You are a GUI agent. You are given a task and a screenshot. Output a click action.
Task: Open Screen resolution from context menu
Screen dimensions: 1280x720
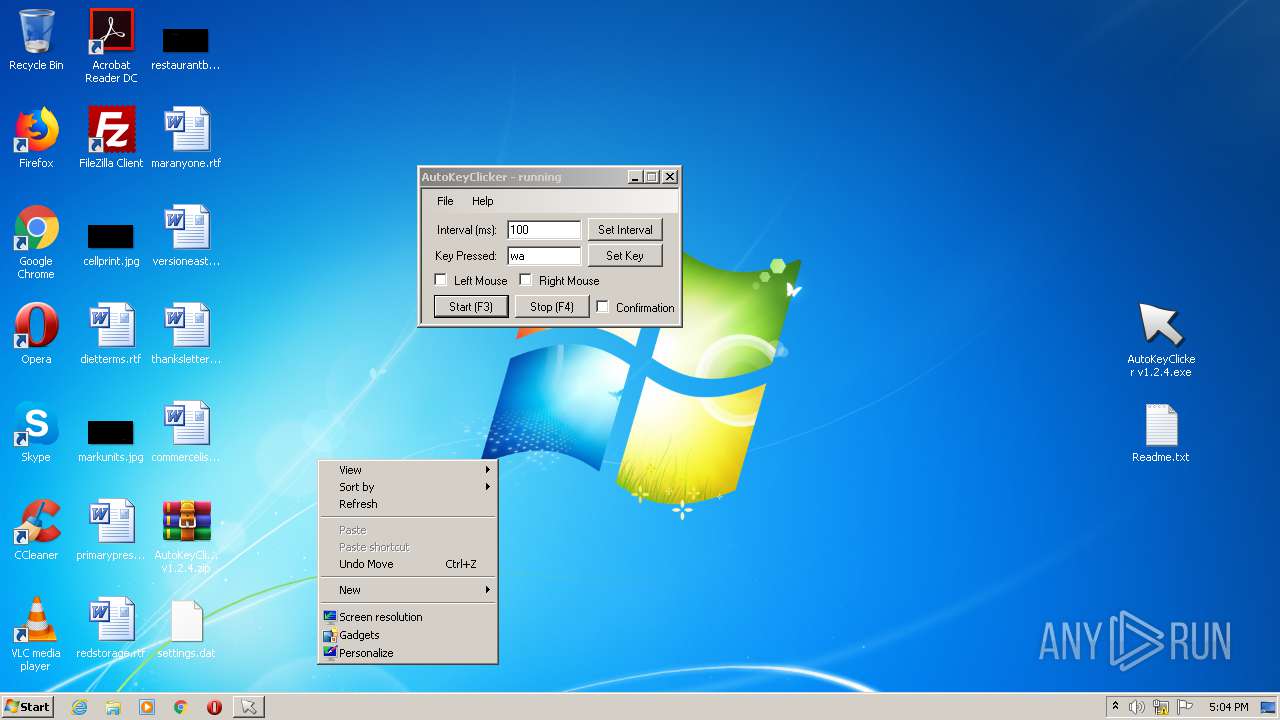pyautogui.click(x=408, y=617)
